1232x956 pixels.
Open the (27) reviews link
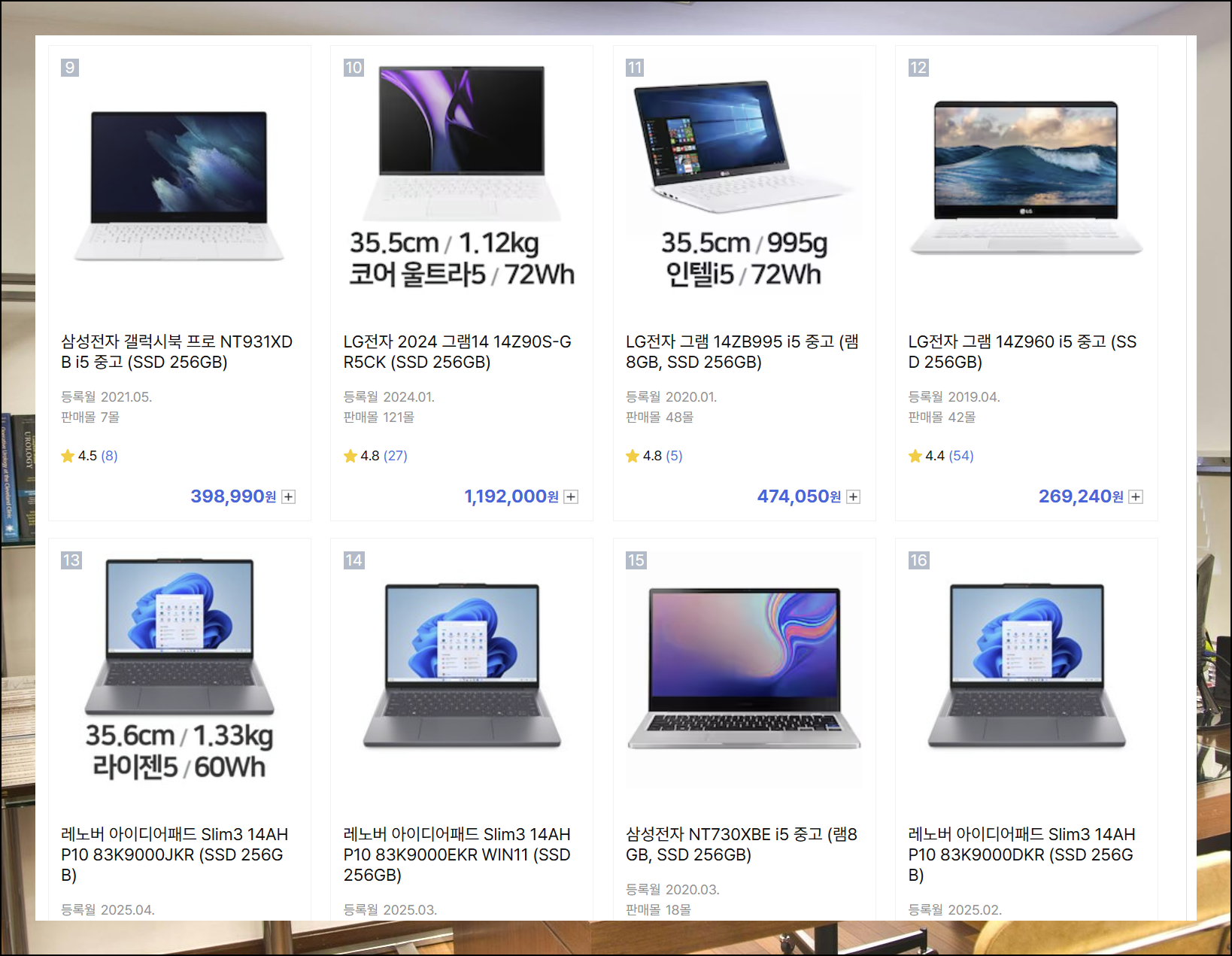396,456
